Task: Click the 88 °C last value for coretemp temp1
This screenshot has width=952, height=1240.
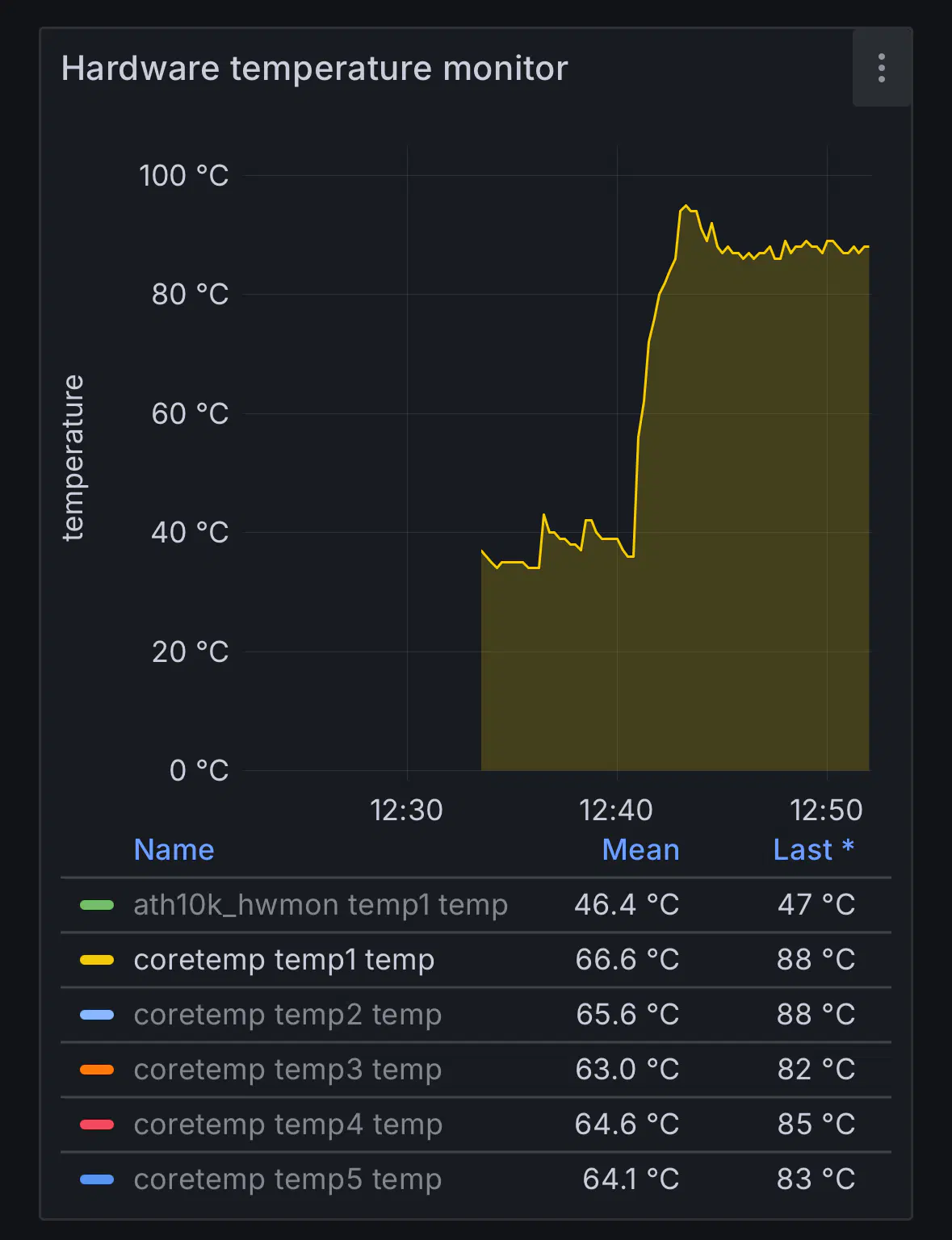Action: click(x=816, y=960)
